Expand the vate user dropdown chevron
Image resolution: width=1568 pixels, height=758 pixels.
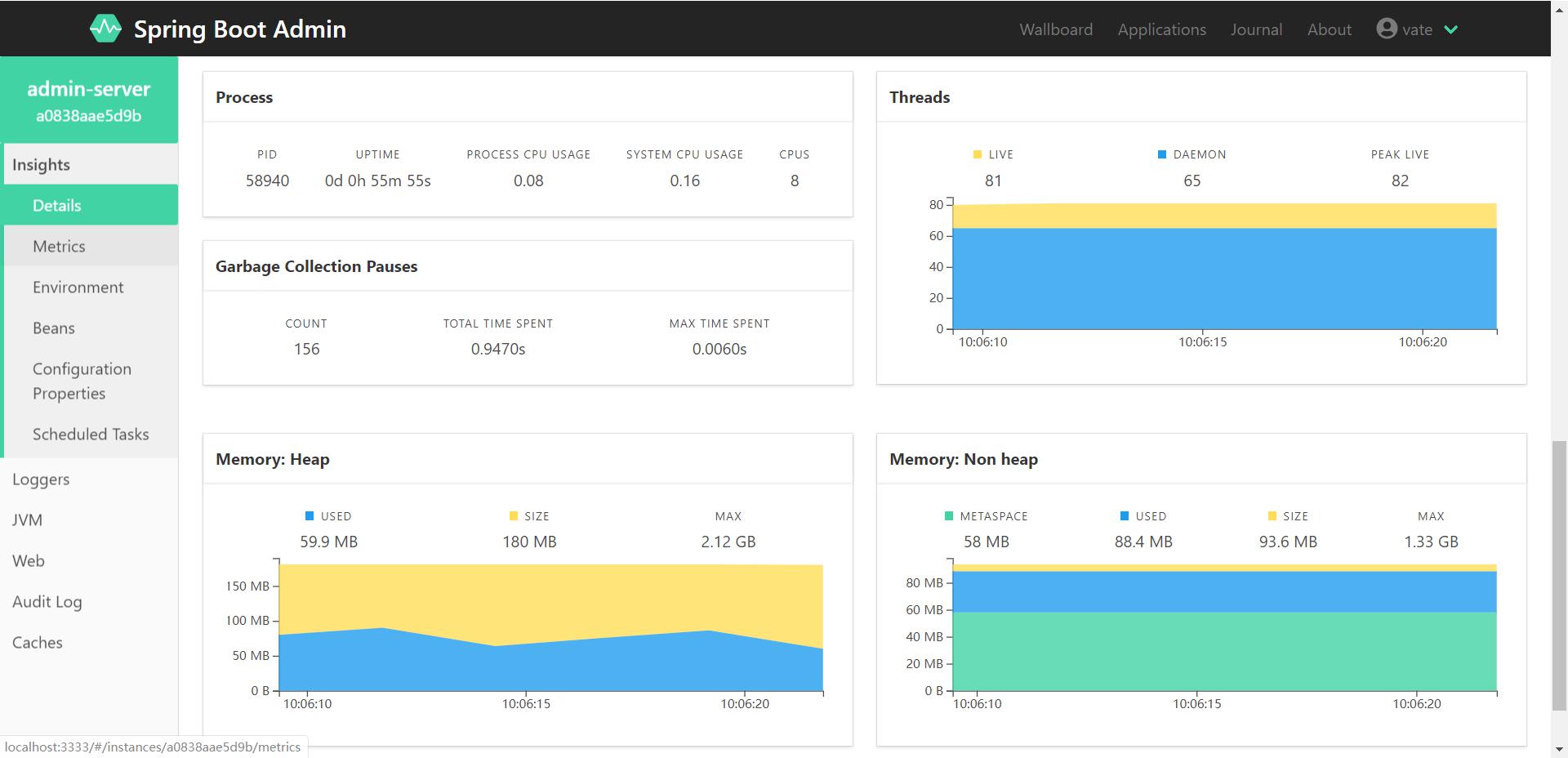coord(1451,29)
